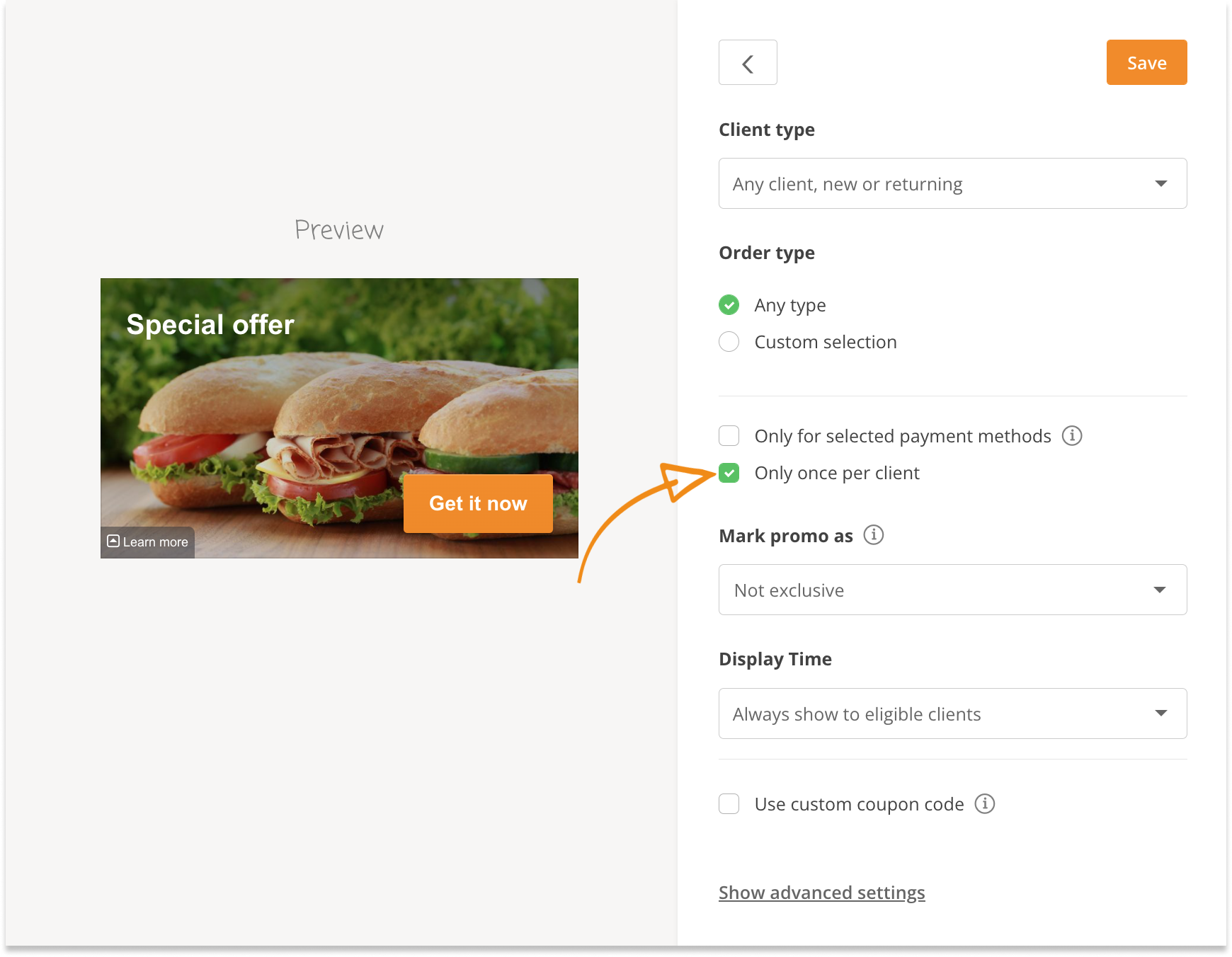Uncheck Only once per client
This screenshot has height=957, width=1232.
(x=729, y=473)
